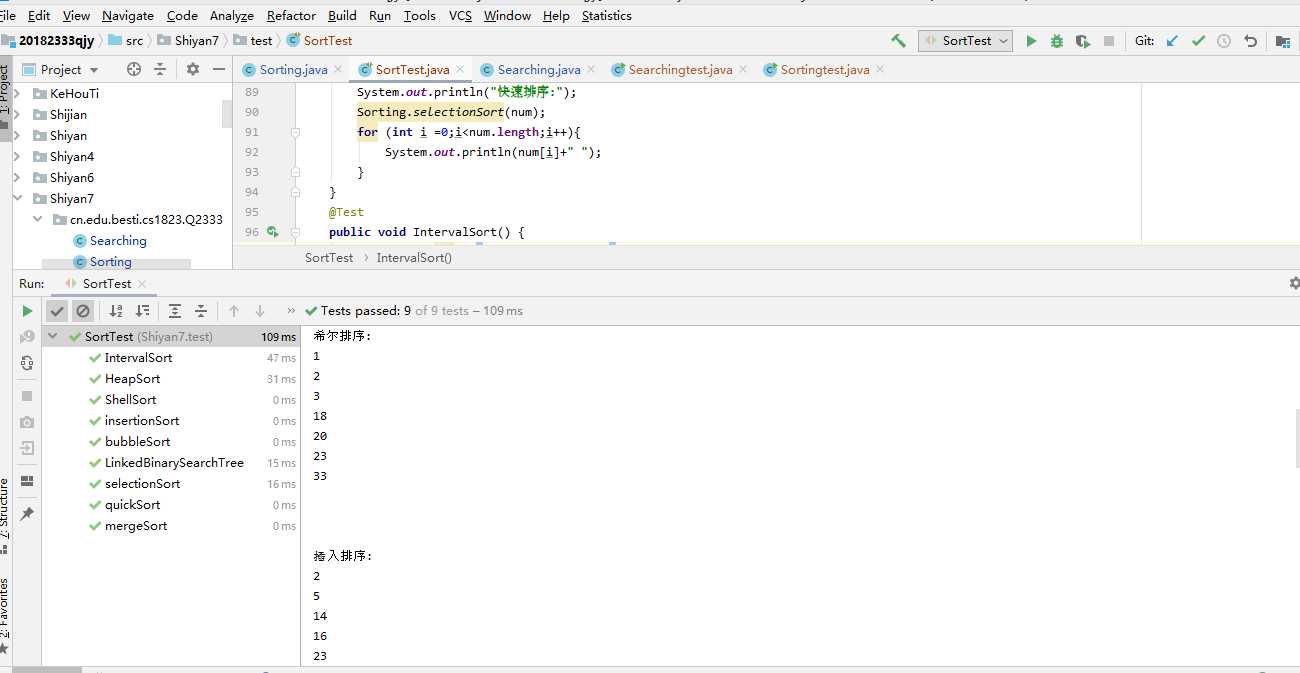
Task: Expand the KeHouTi folder
Action: click(x=17, y=93)
